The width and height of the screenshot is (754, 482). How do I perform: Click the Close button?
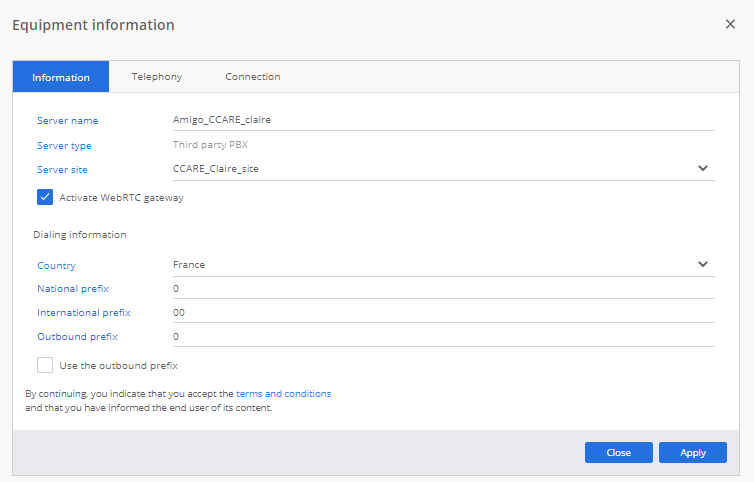point(618,452)
